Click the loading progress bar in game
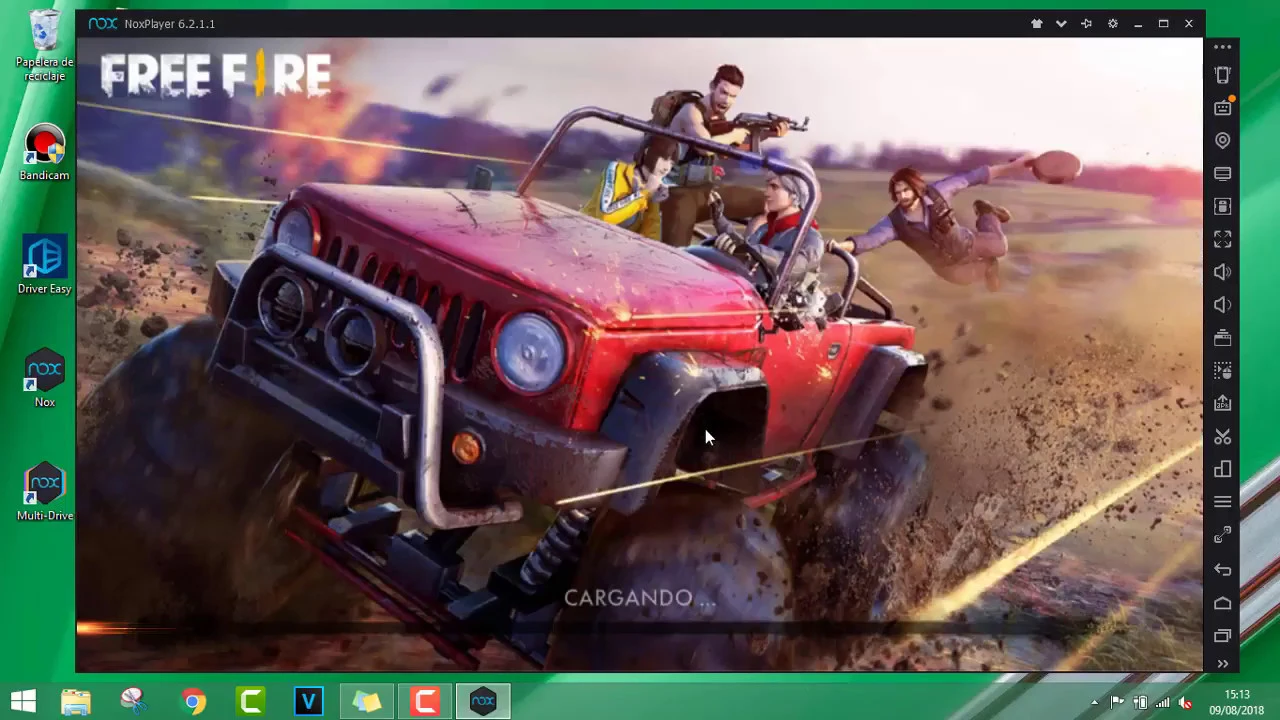 (x=640, y=629)
